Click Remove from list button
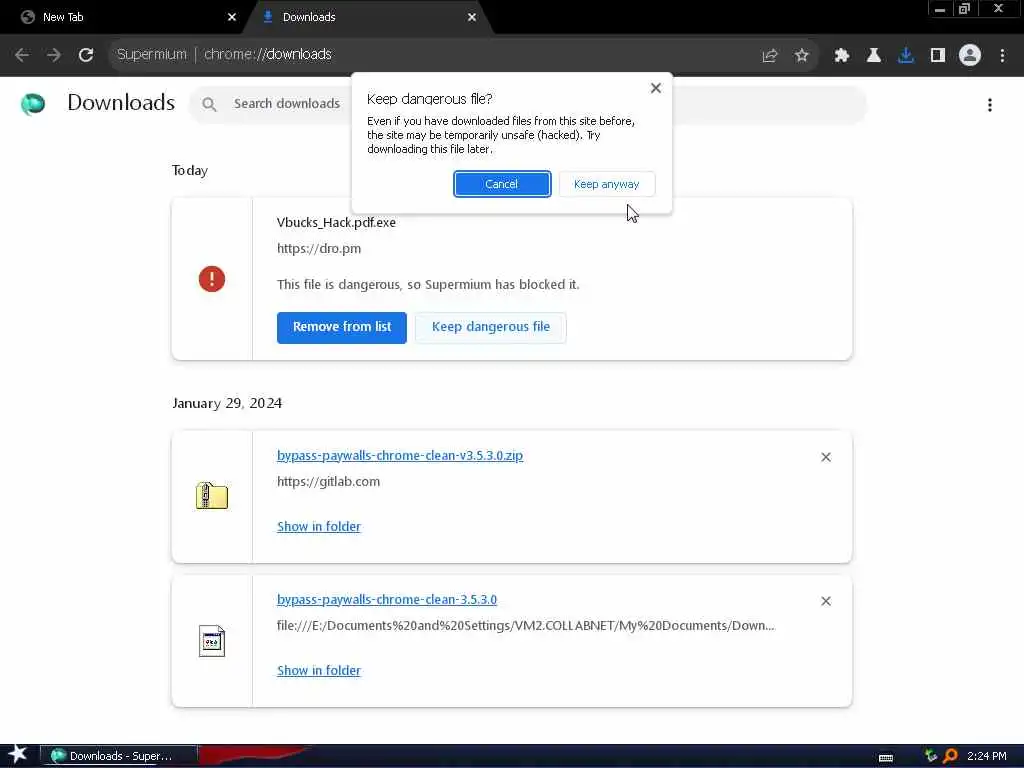 pos(342,327)
